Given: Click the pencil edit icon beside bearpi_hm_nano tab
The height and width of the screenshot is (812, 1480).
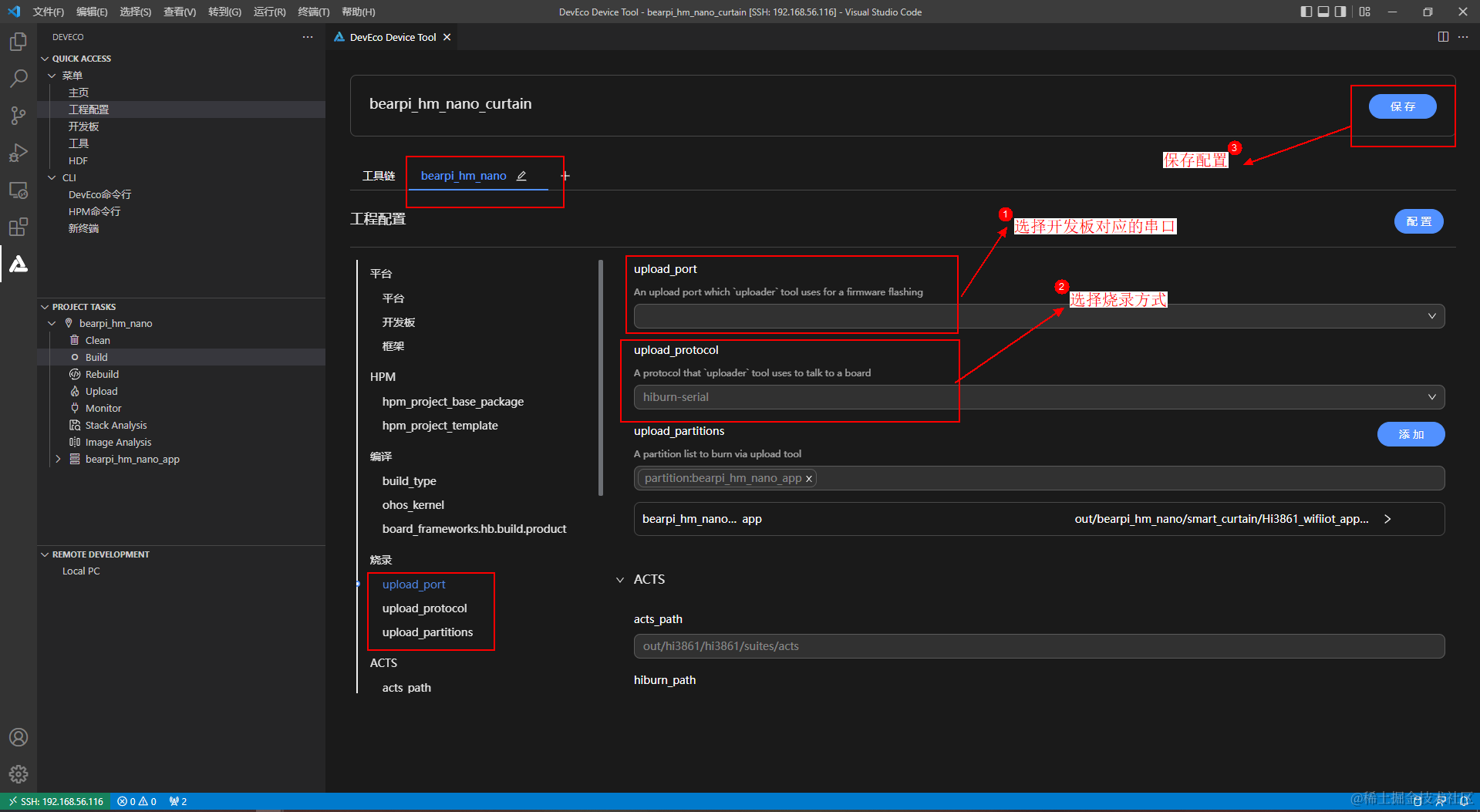Looking at the screenshot, I should point(521,176).
